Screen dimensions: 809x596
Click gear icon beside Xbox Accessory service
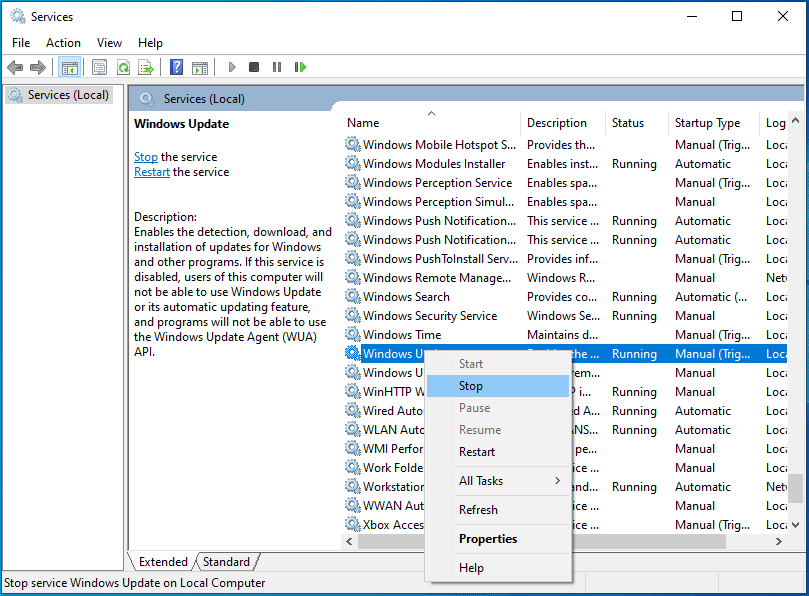[x=353, y=525]
